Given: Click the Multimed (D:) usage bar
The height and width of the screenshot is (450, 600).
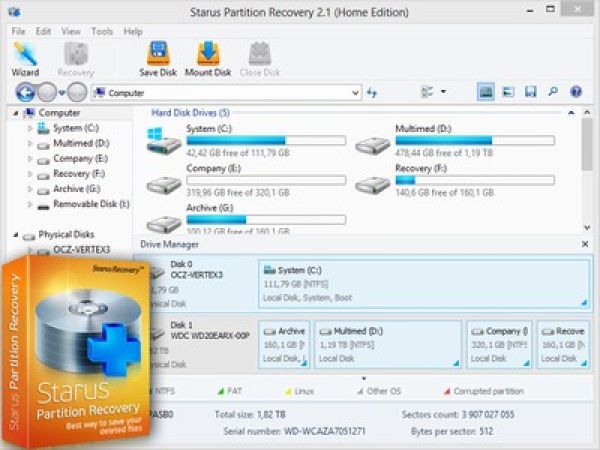Looking at the screenshot, I should click(475, 141).
